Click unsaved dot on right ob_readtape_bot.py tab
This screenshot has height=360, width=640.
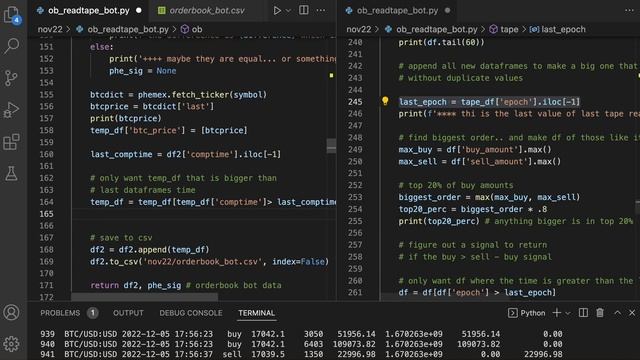coord(447,11)
